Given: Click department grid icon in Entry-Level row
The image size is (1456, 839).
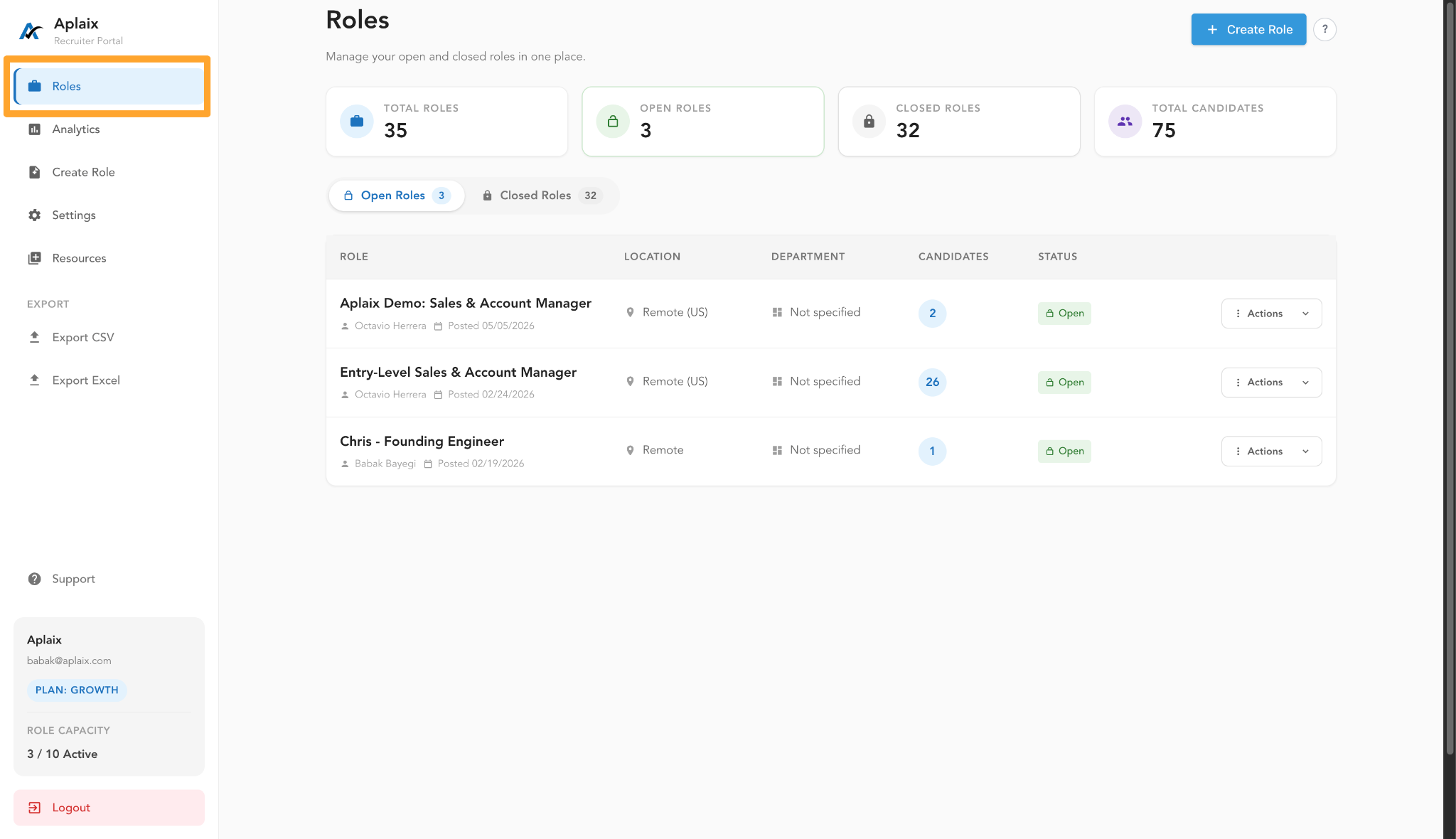Looking at the screenshot, I should [x=777, y=381].
